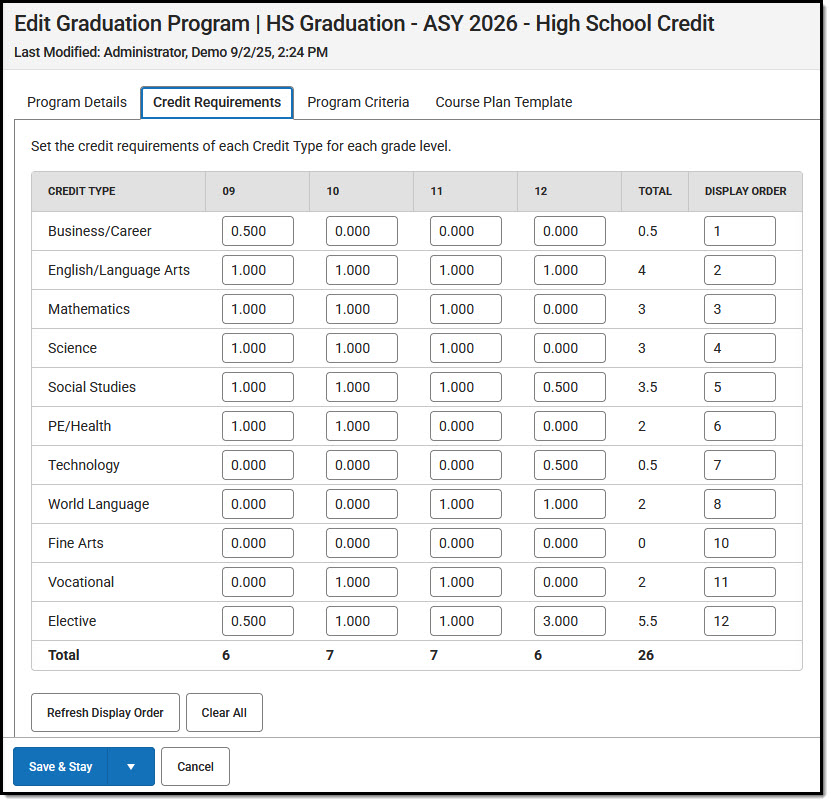Edit English/Language Arts display order field

pos(739,270)
